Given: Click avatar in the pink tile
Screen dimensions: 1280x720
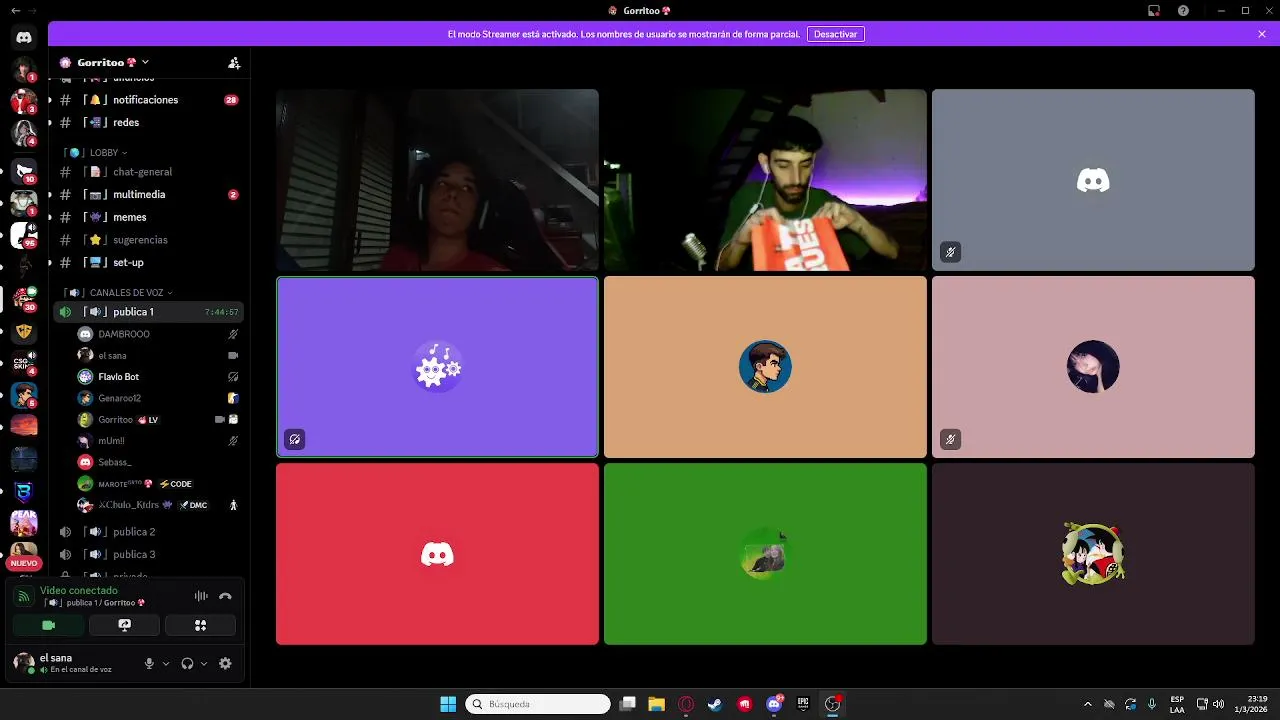Looking at the screenshot, I should (x=1093, y=367).
